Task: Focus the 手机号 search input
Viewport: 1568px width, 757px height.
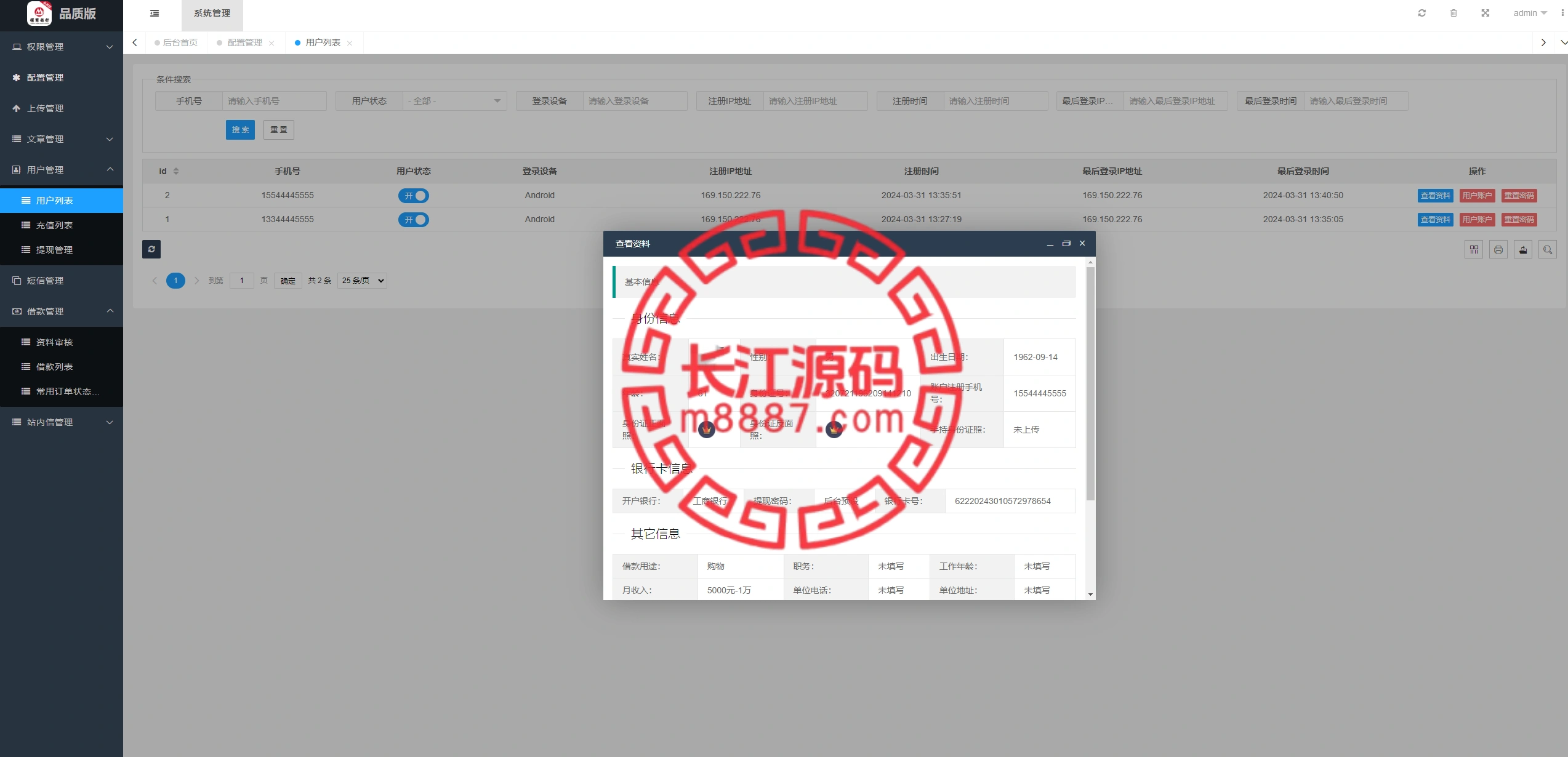Action: pos(275,101)
